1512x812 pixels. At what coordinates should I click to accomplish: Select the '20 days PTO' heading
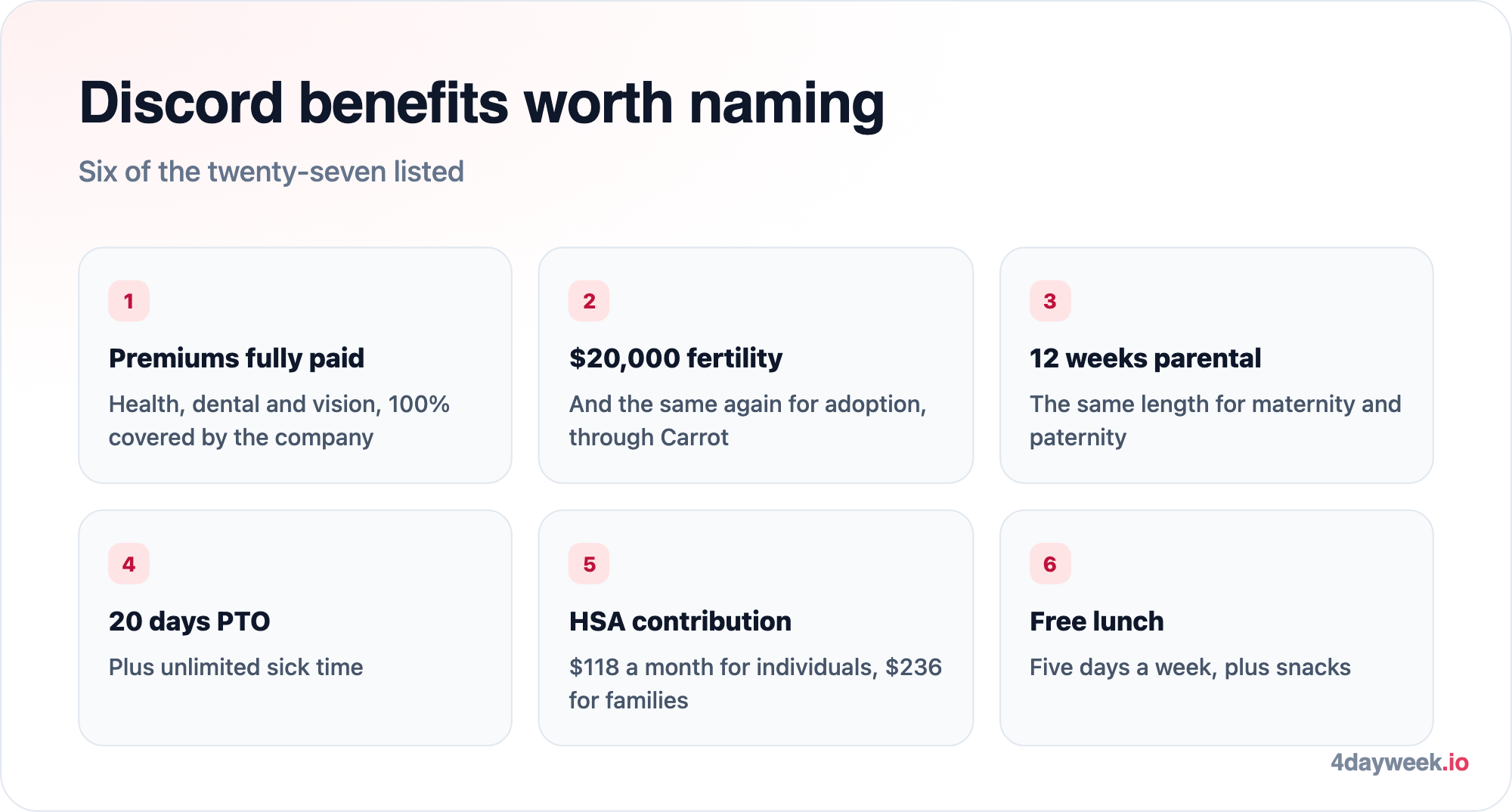[190, 621]
